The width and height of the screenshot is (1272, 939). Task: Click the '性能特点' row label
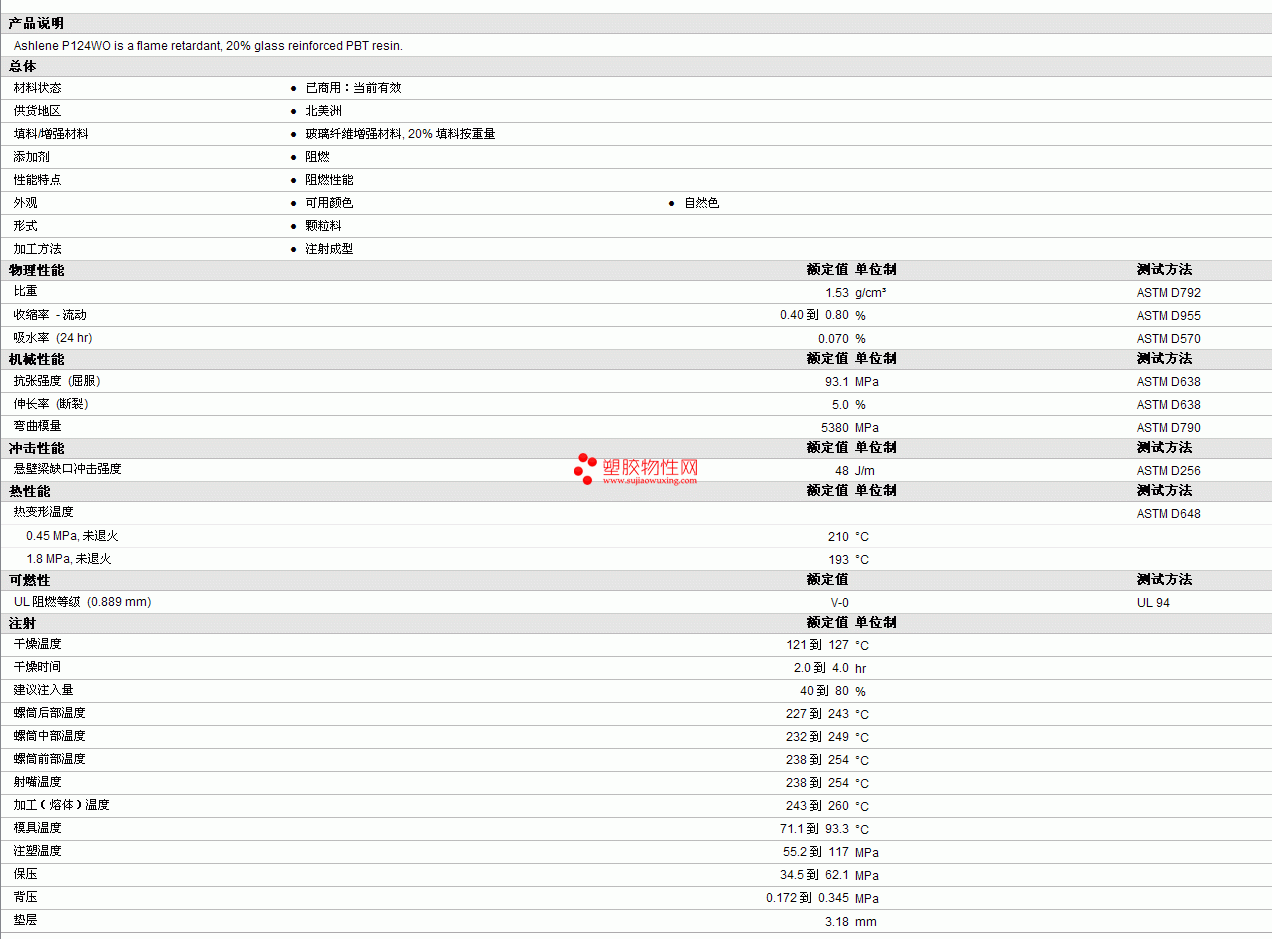tap(37, 180)
